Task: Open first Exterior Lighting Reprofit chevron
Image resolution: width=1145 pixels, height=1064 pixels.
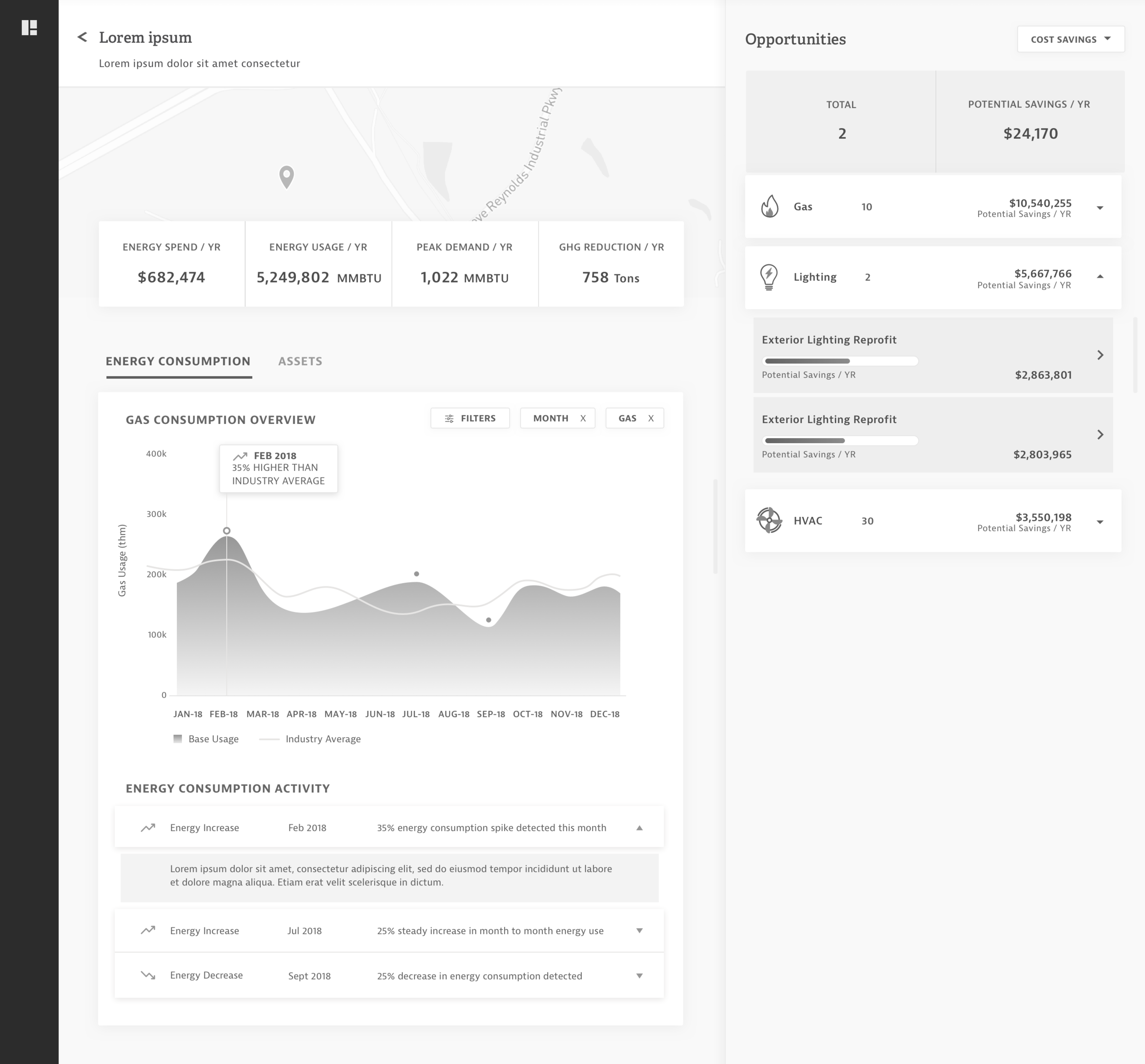Action: 1100,355
